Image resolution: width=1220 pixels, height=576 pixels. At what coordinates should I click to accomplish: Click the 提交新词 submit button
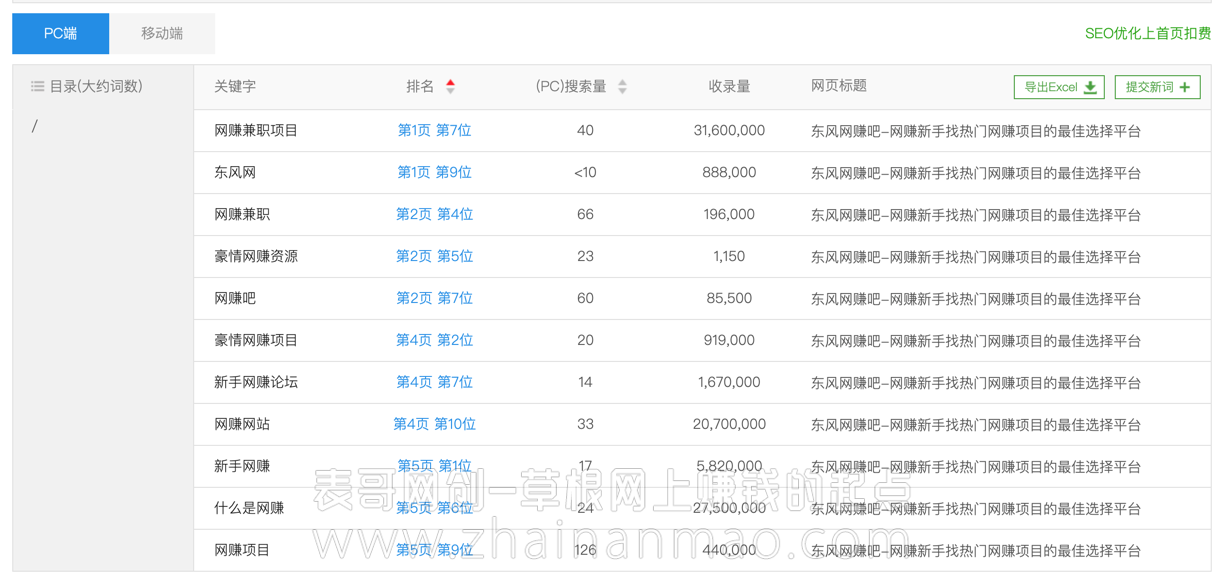click(x=1157, y=87)
